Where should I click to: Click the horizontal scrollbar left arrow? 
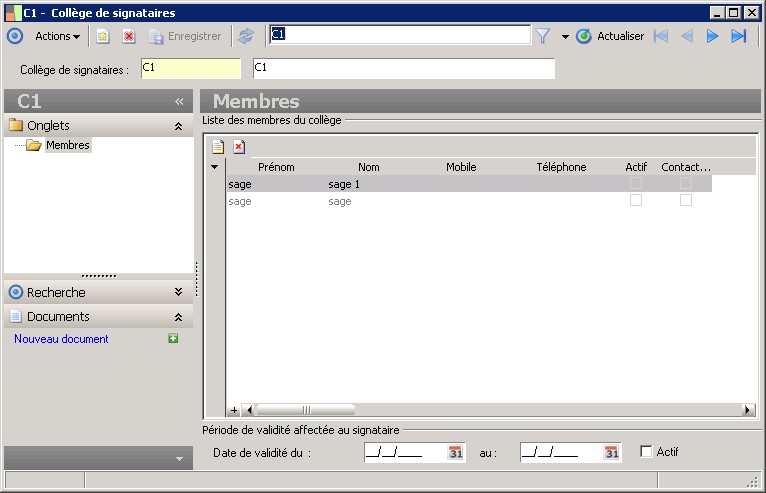click(x=249, y=410)
